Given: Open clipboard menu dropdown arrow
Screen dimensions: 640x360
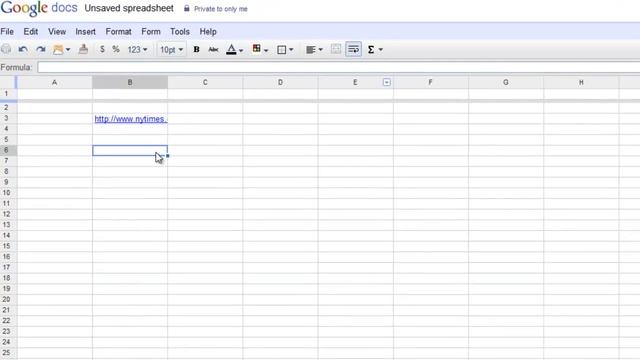Looking at the screenshot, I should coord(68,50).
